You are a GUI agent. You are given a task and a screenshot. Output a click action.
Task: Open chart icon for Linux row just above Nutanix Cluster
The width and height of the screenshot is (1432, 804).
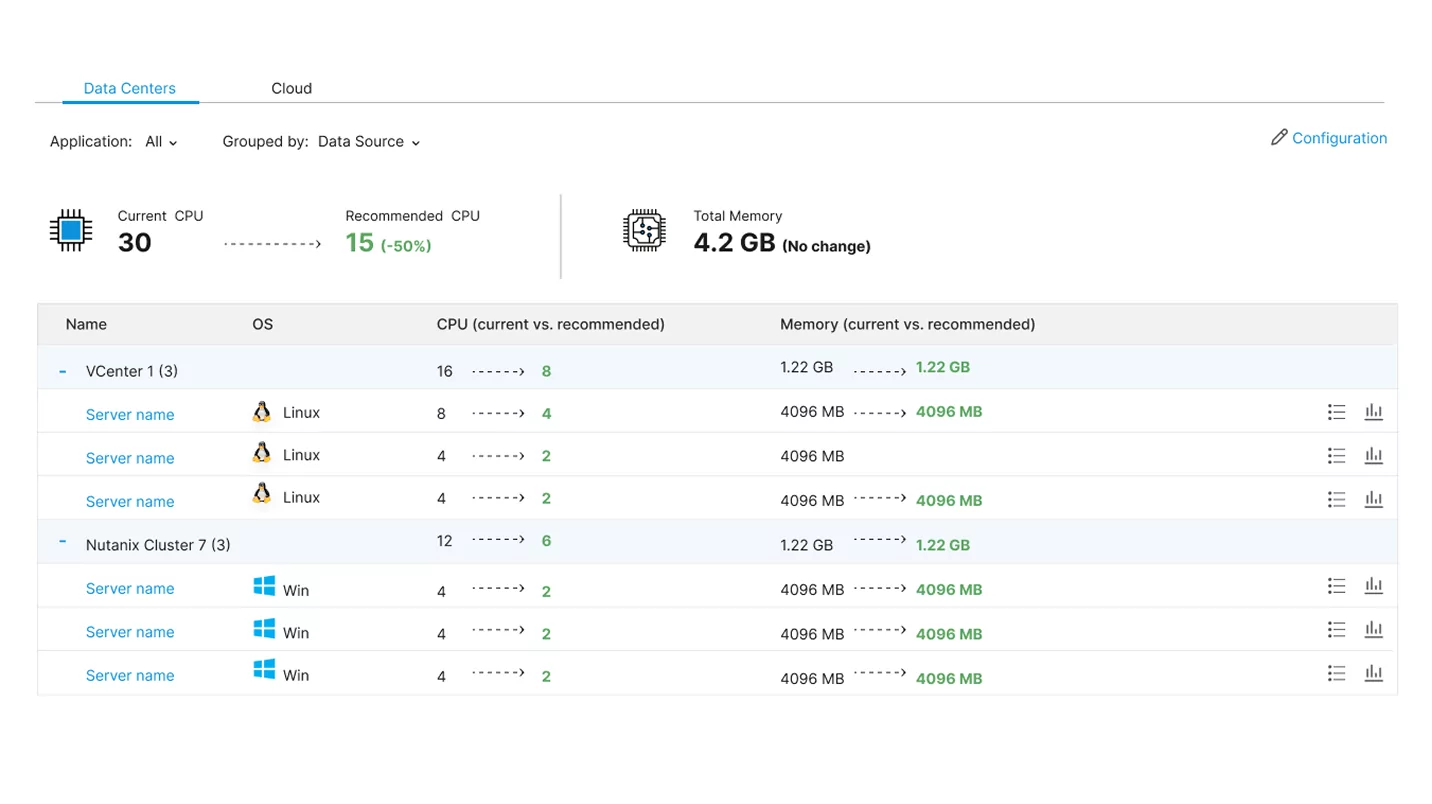point(1374,498)
